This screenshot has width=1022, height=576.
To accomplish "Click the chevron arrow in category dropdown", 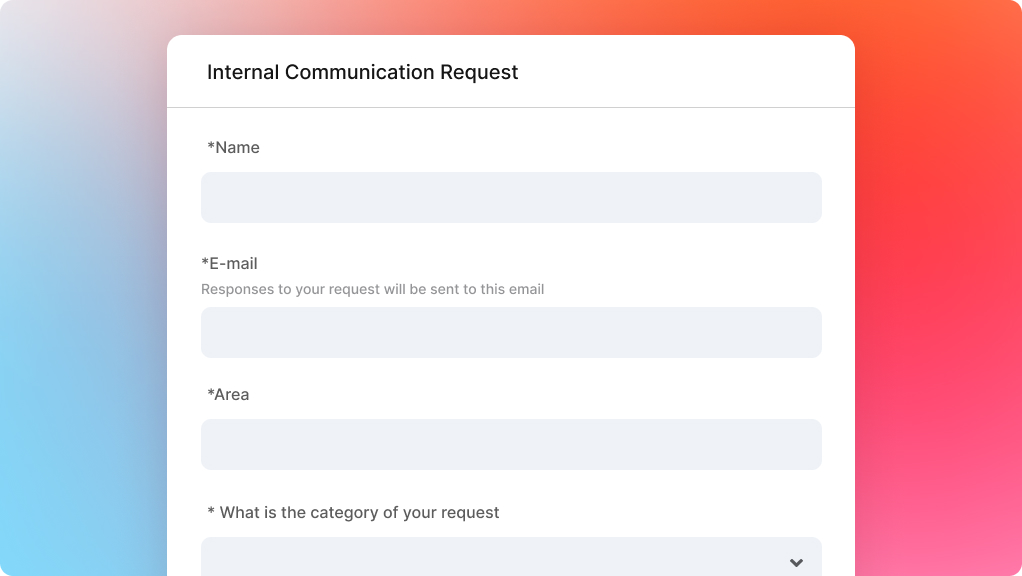I will coord(796,562).
